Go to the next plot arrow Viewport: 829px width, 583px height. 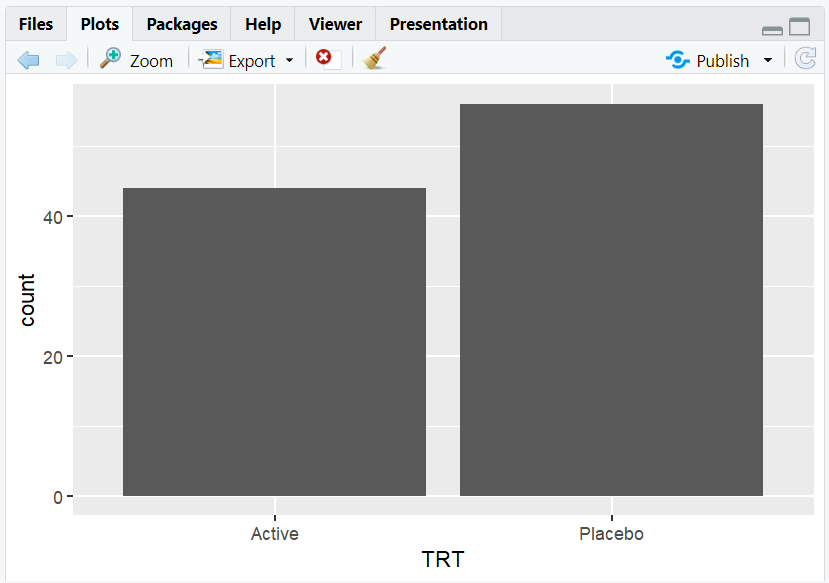click(x=66, y=60)
